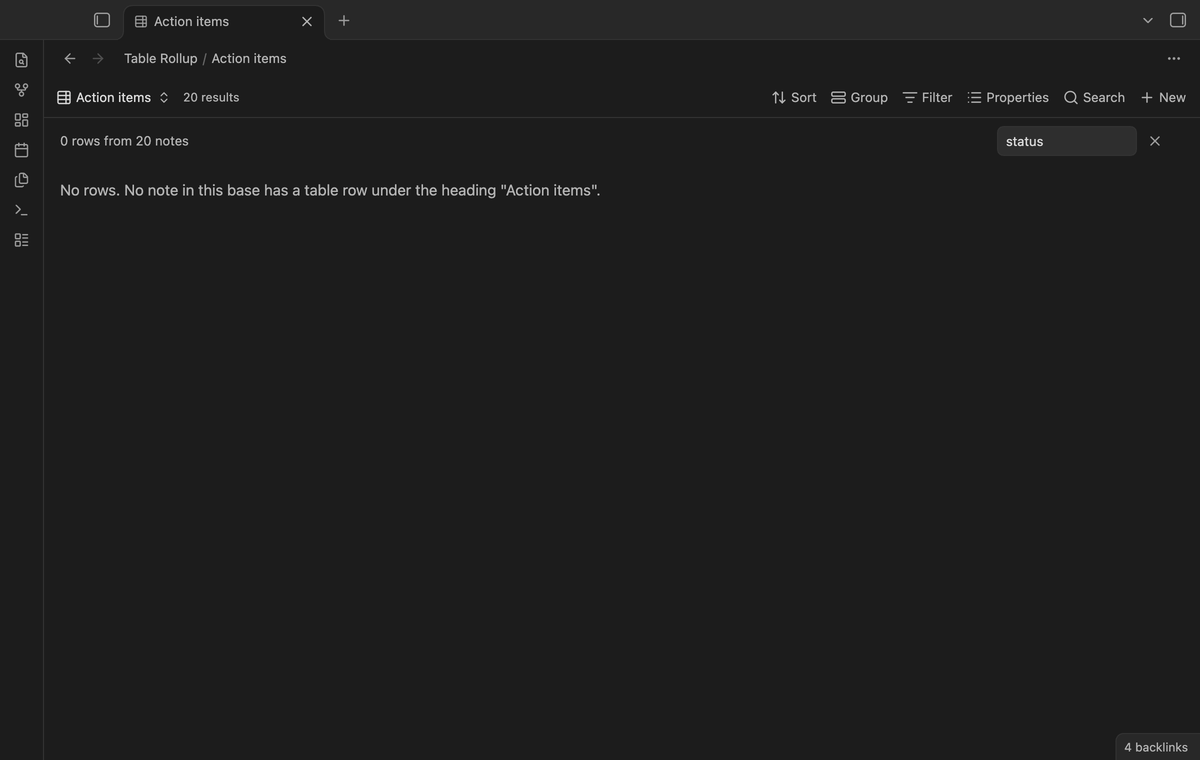This screenshot has height=760, width=1200.
Task: Open the canvas icon in ribbon
Action: click(x=21, y=120)
